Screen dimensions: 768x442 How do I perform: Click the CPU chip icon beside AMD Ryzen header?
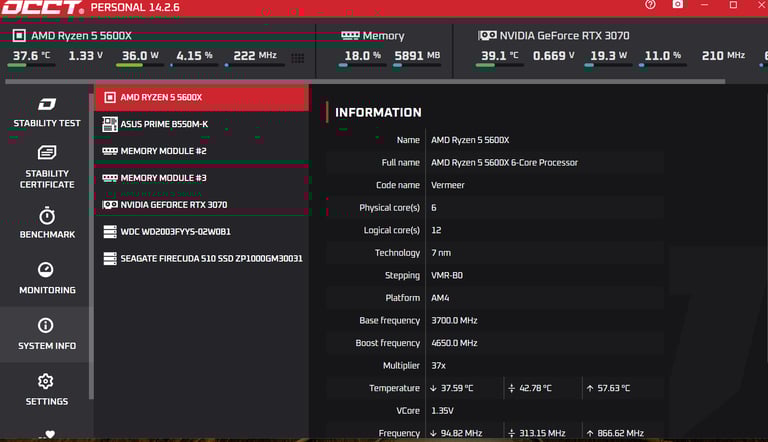(x=19, y=35)
